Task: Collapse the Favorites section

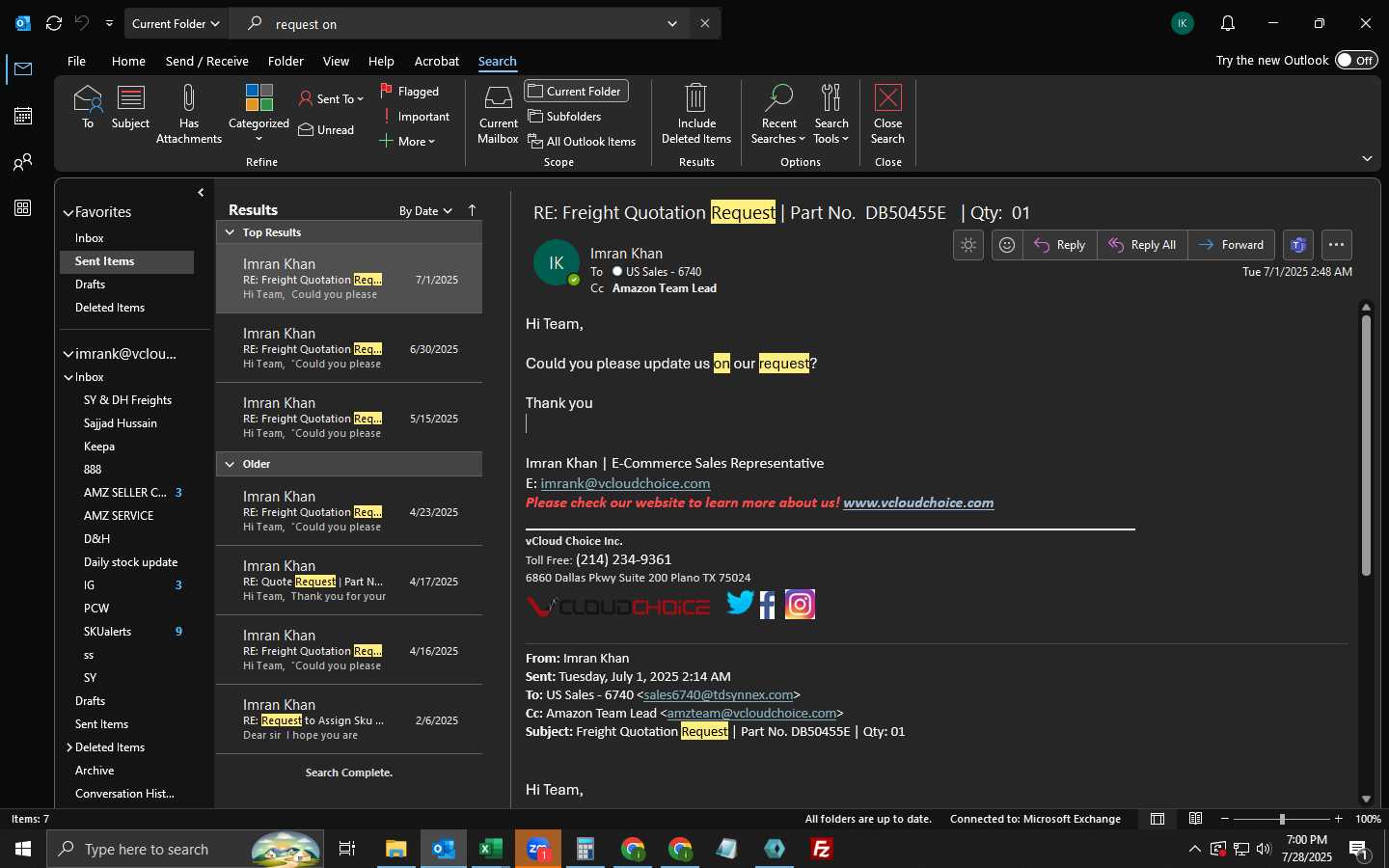Action: (68, 212)
